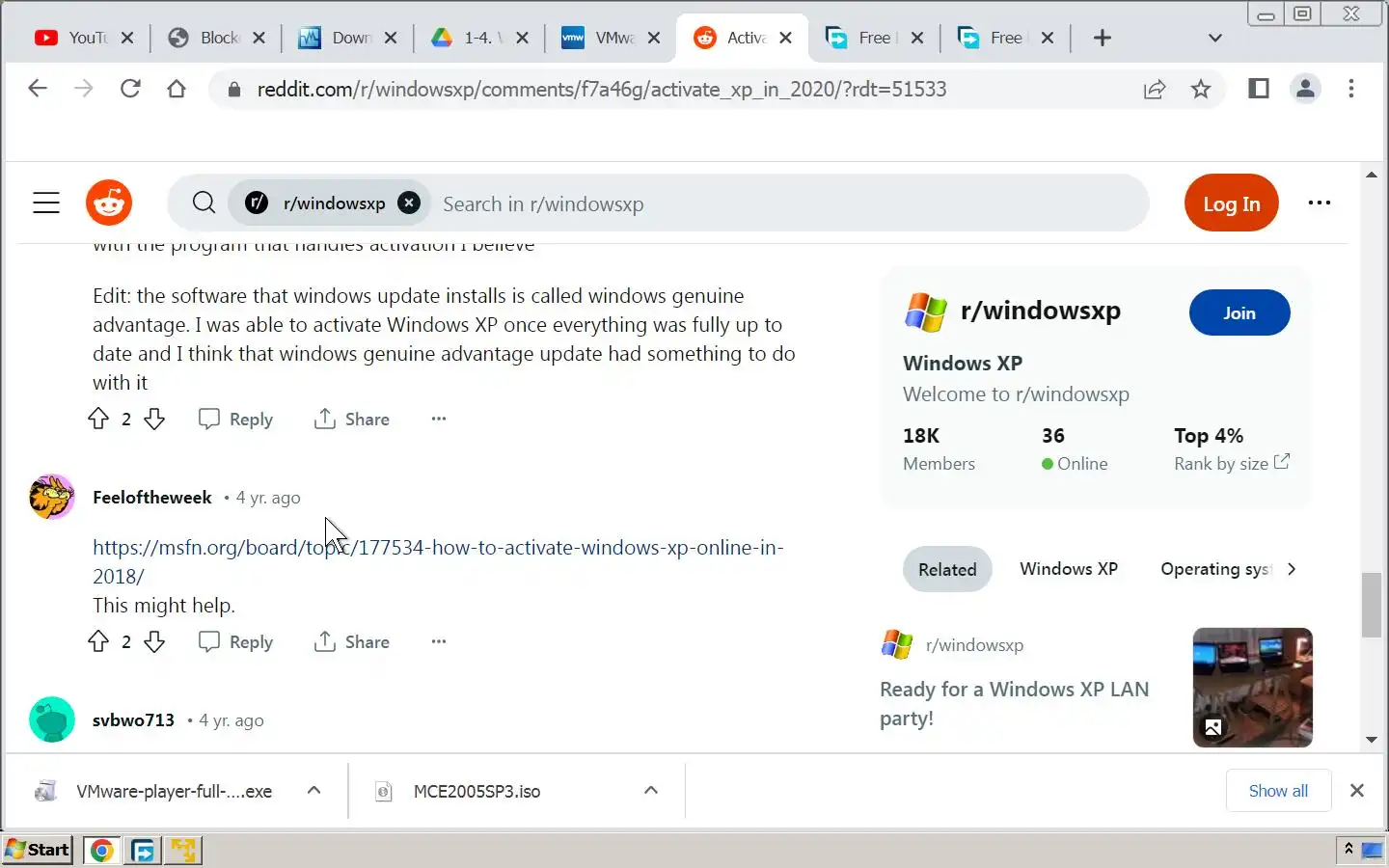The height and width of the screenshot is (868, 1389).
Task: Open Chrome three-dot menu
Action: (1351, 89)
